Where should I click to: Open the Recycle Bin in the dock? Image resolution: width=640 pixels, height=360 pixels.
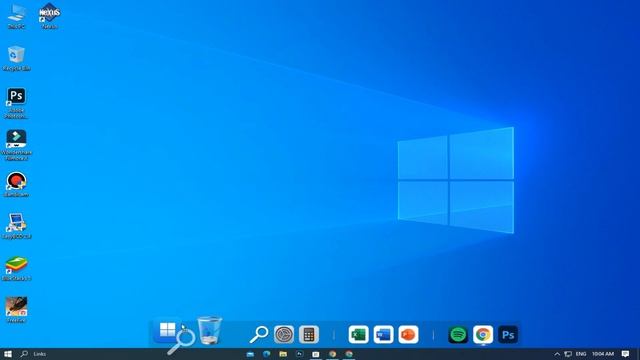[x=210, y=330]
